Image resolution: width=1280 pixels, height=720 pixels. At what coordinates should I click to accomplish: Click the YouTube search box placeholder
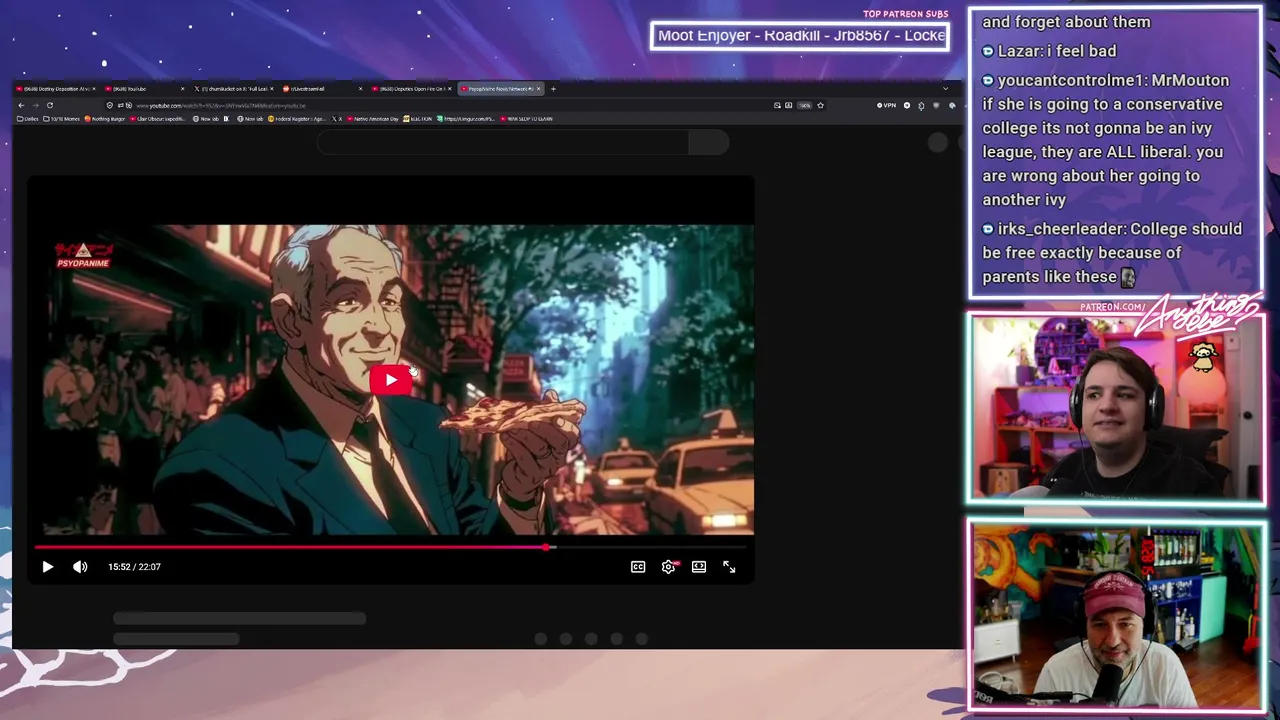[503, 143]
